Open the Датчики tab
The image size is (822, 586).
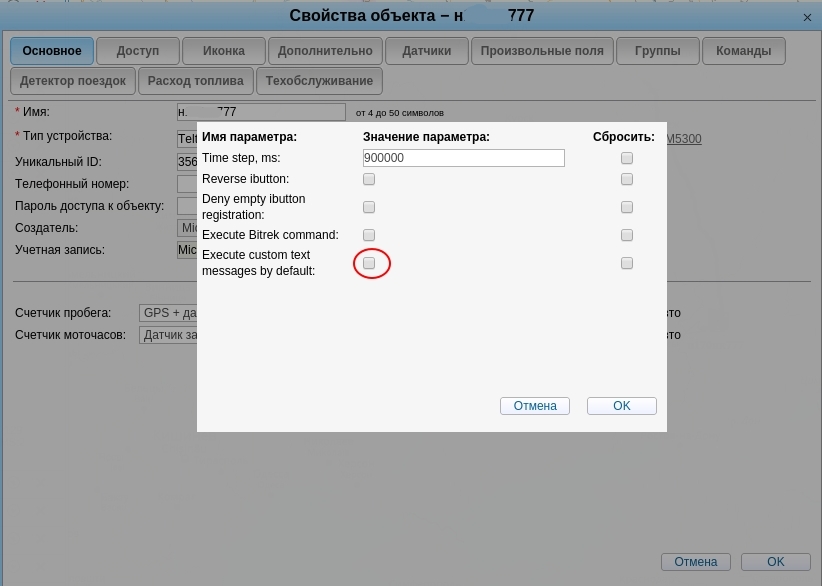pyautogui.click(x=426, y=51)
